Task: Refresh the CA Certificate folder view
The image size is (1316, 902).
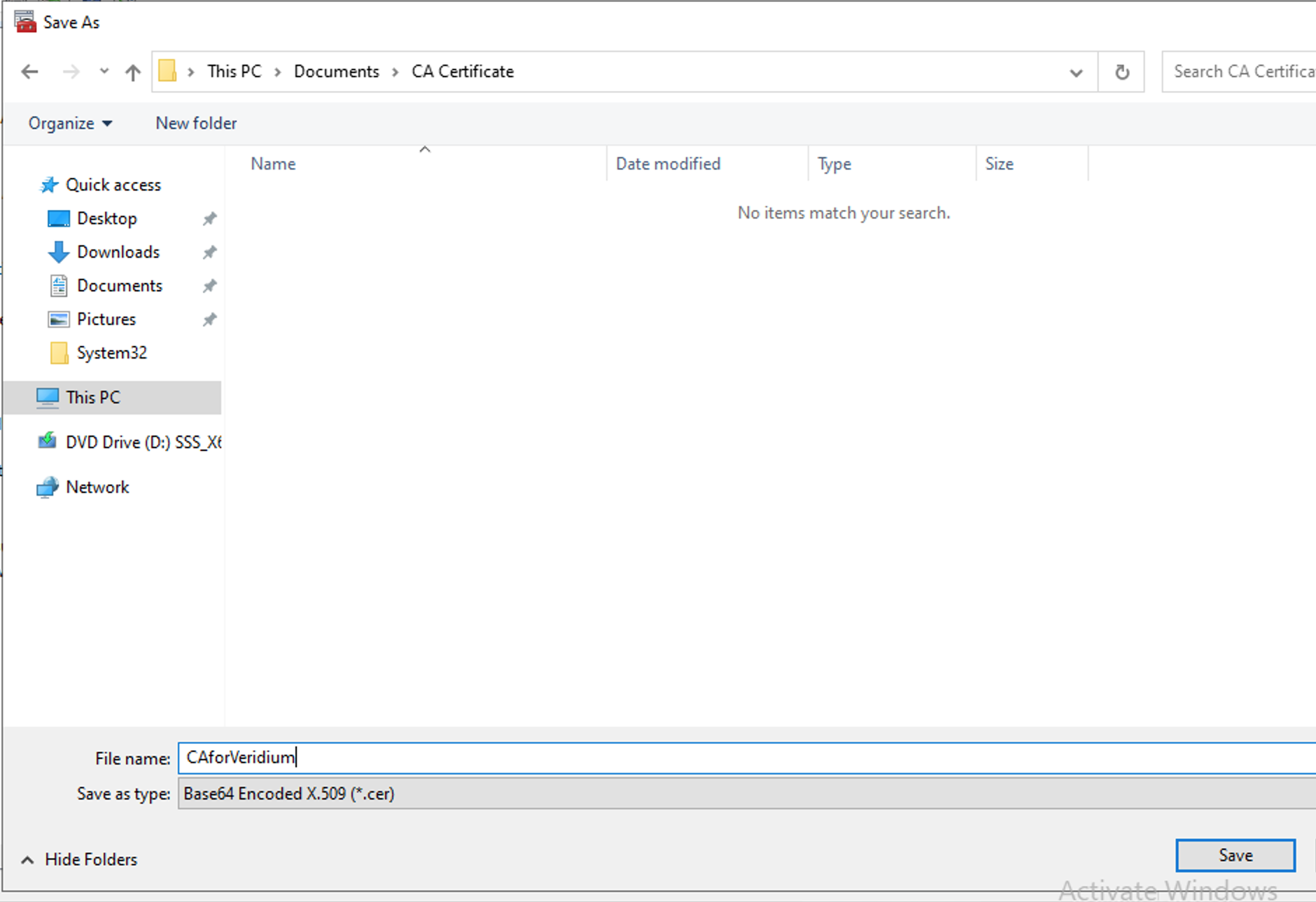Action: tap(1121, 71)
